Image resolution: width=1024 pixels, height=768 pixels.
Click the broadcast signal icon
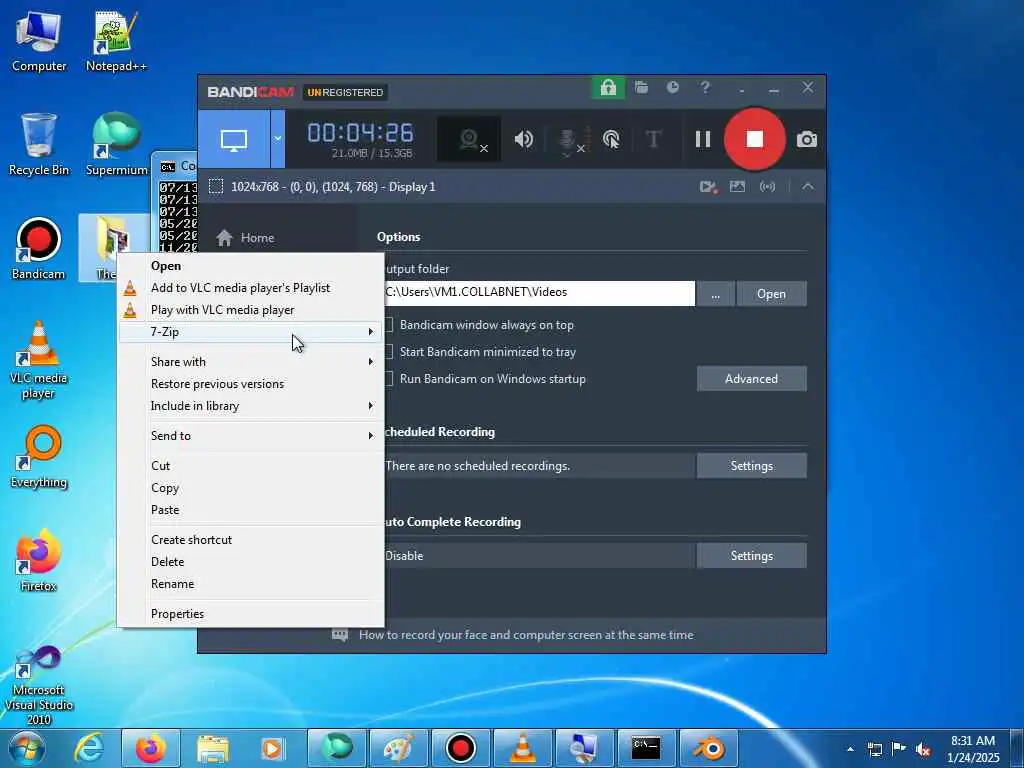767,187
